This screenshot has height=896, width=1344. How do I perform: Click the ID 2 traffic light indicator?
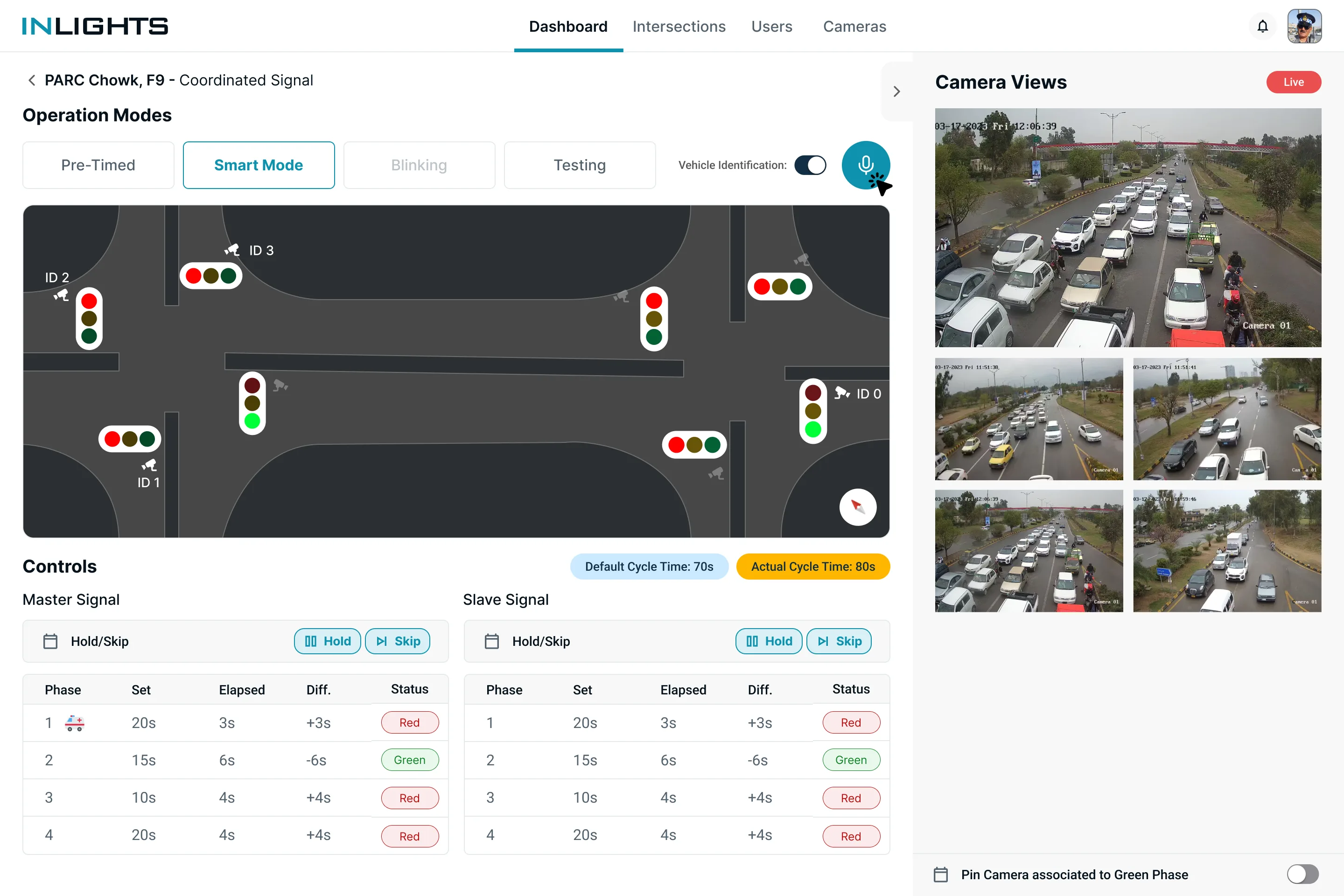click(89, 318)
